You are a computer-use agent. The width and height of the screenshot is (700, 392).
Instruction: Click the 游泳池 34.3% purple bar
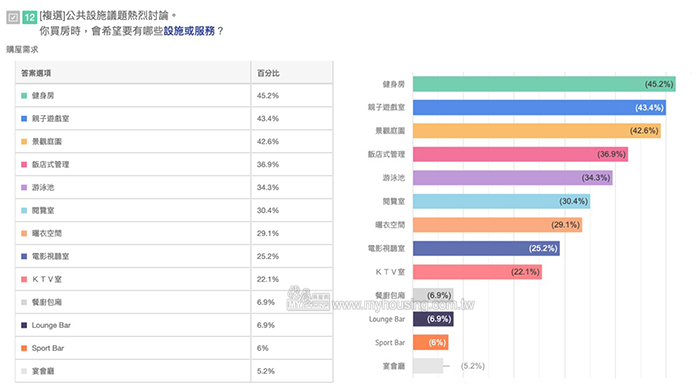(512, 178)
